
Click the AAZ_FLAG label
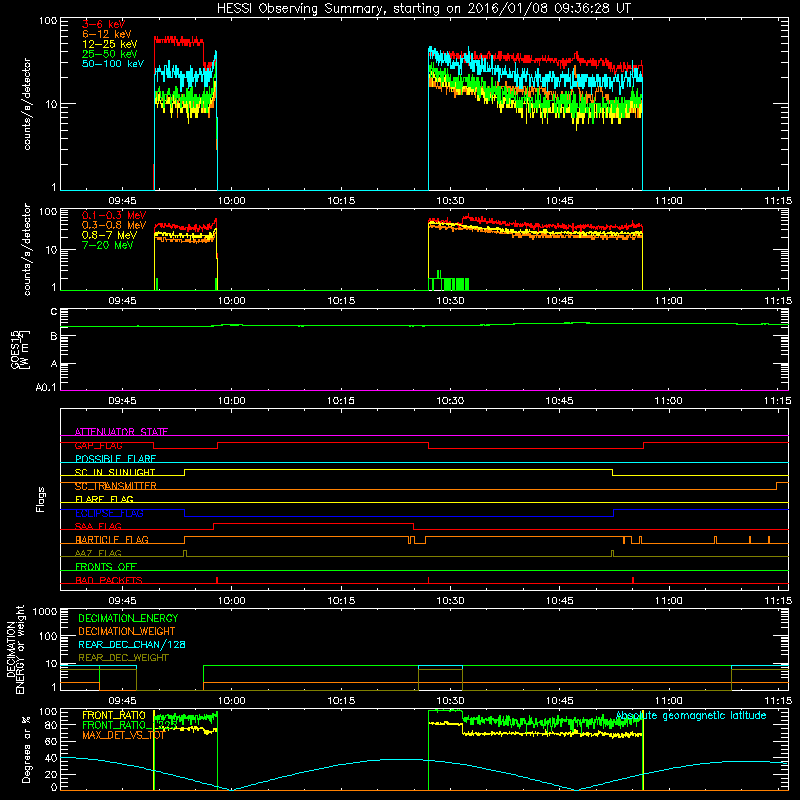pyautogui.click(x=98, y=553)
